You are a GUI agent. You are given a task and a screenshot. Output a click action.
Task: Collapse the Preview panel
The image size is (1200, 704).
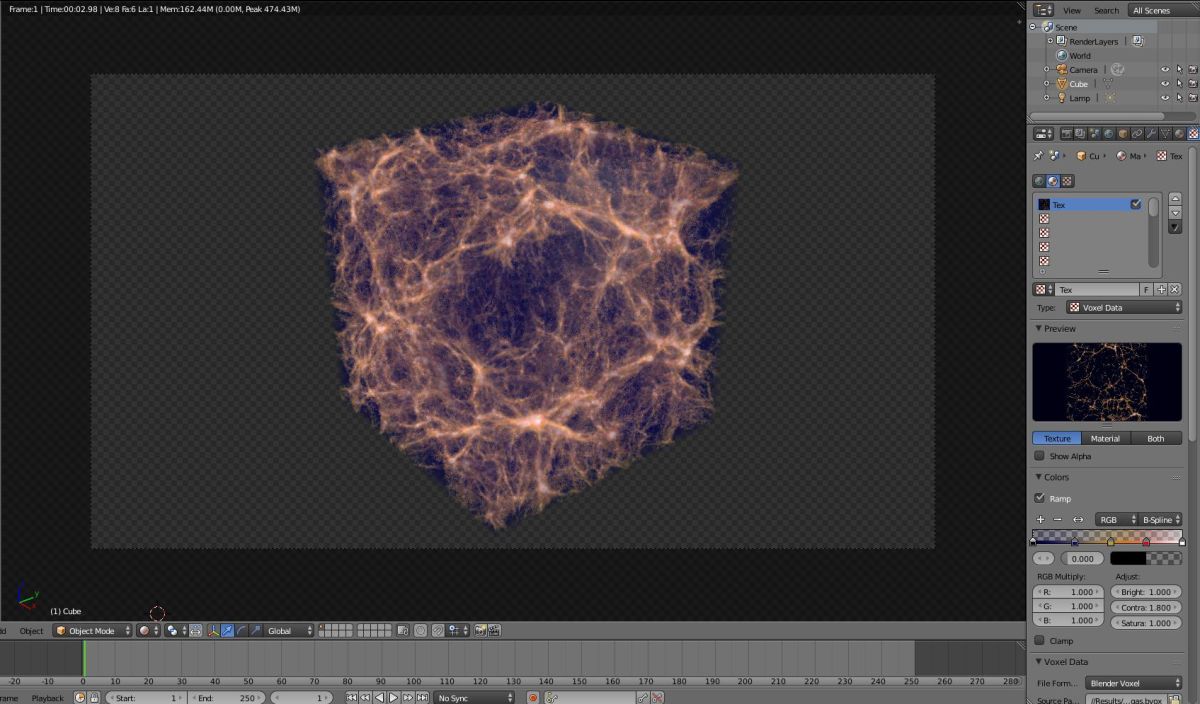(1039, 329)
